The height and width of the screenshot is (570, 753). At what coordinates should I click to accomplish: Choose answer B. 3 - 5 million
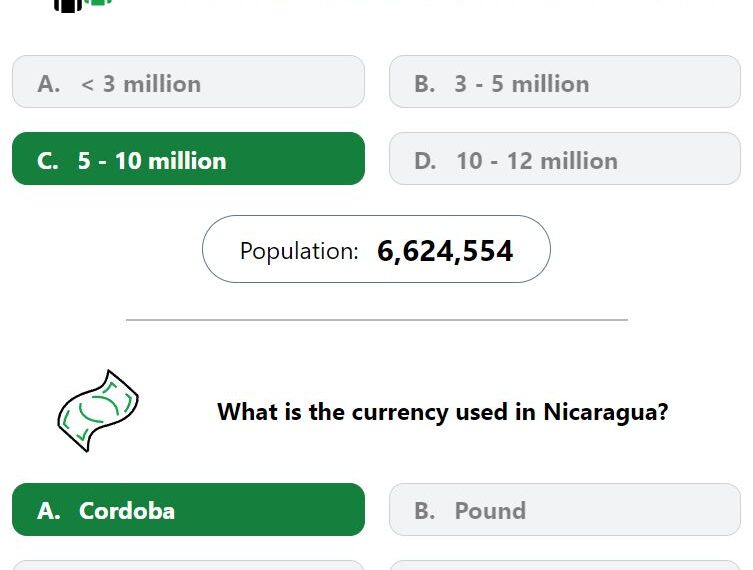[x=564, y=82]
